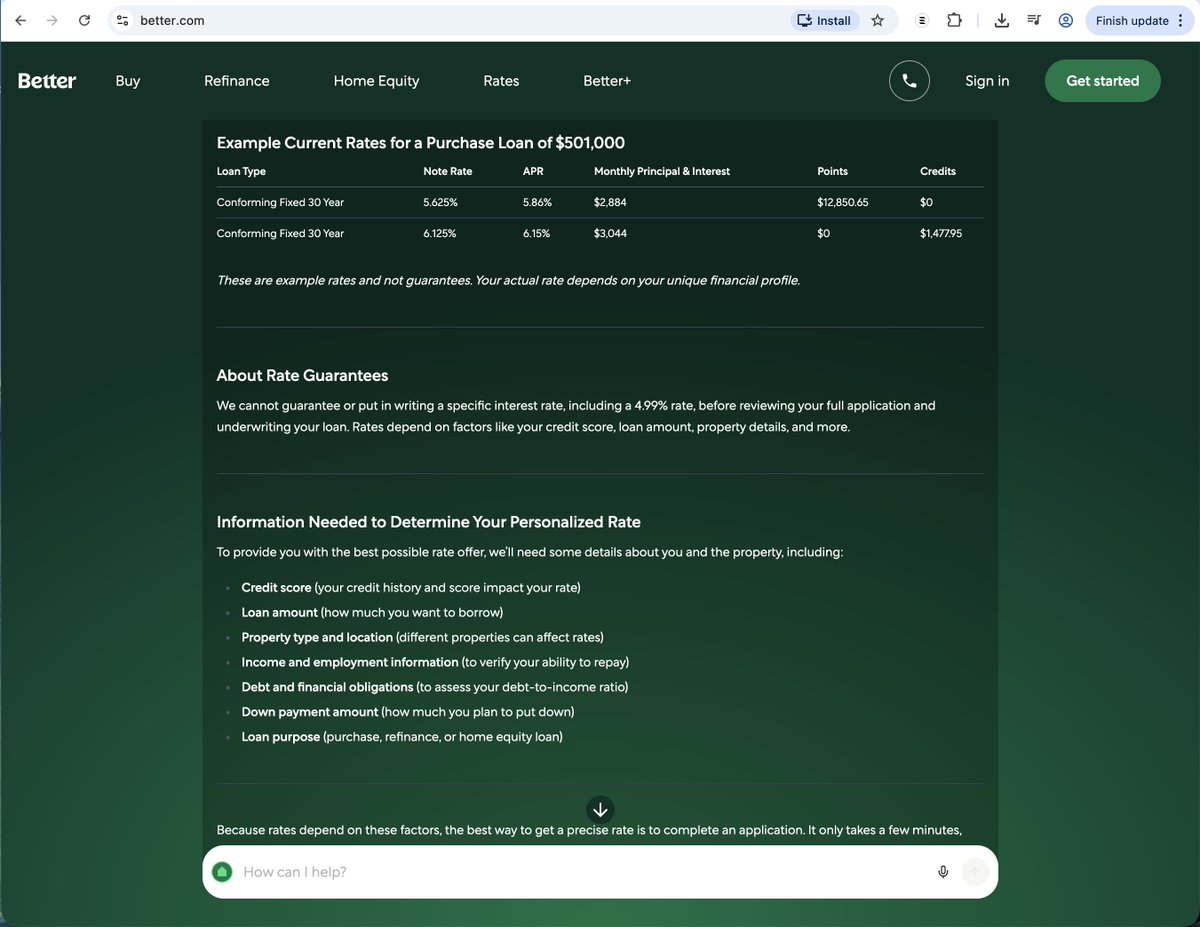This screenshot has height=927, width=1200.
Task: Click the phone call icon
Action: pyautogui.click(x=909, y=81)
